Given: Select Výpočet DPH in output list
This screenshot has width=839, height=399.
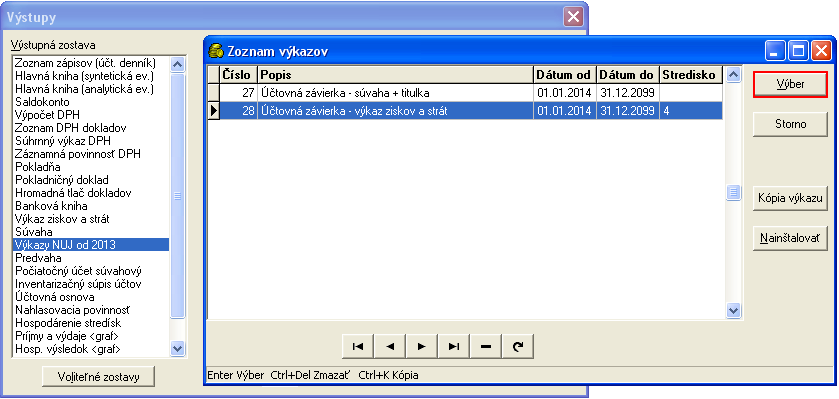Looking at the screenshot, I should [x=91, y=115].
